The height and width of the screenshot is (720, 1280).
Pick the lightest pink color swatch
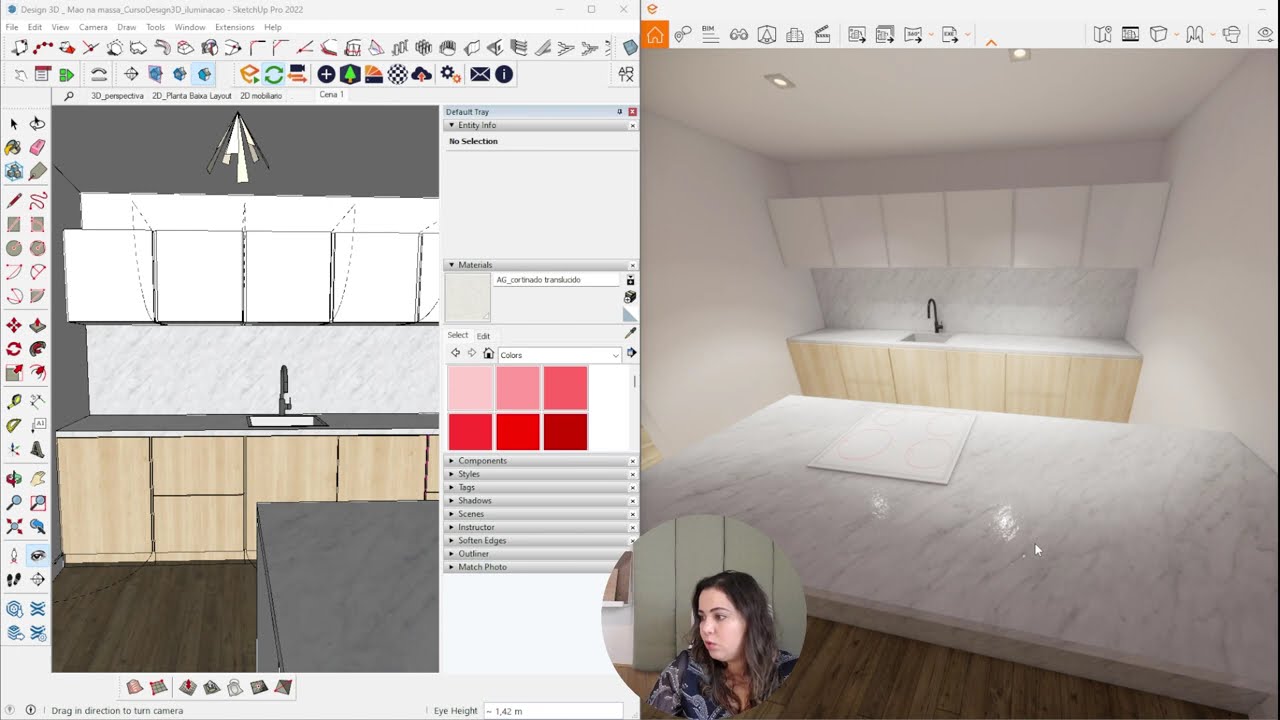(x=470, y=388)
